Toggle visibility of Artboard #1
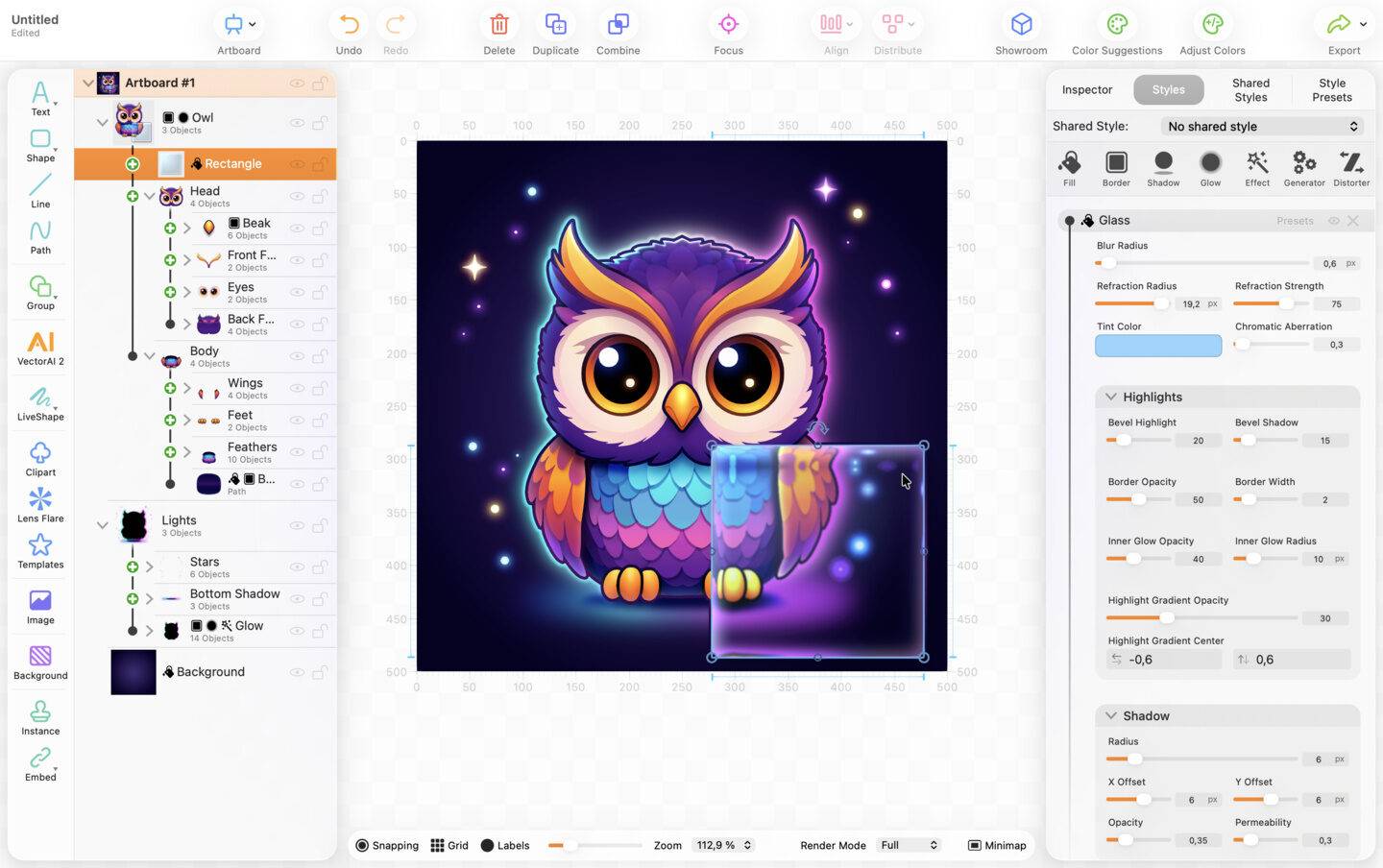 tap(297, 84)
